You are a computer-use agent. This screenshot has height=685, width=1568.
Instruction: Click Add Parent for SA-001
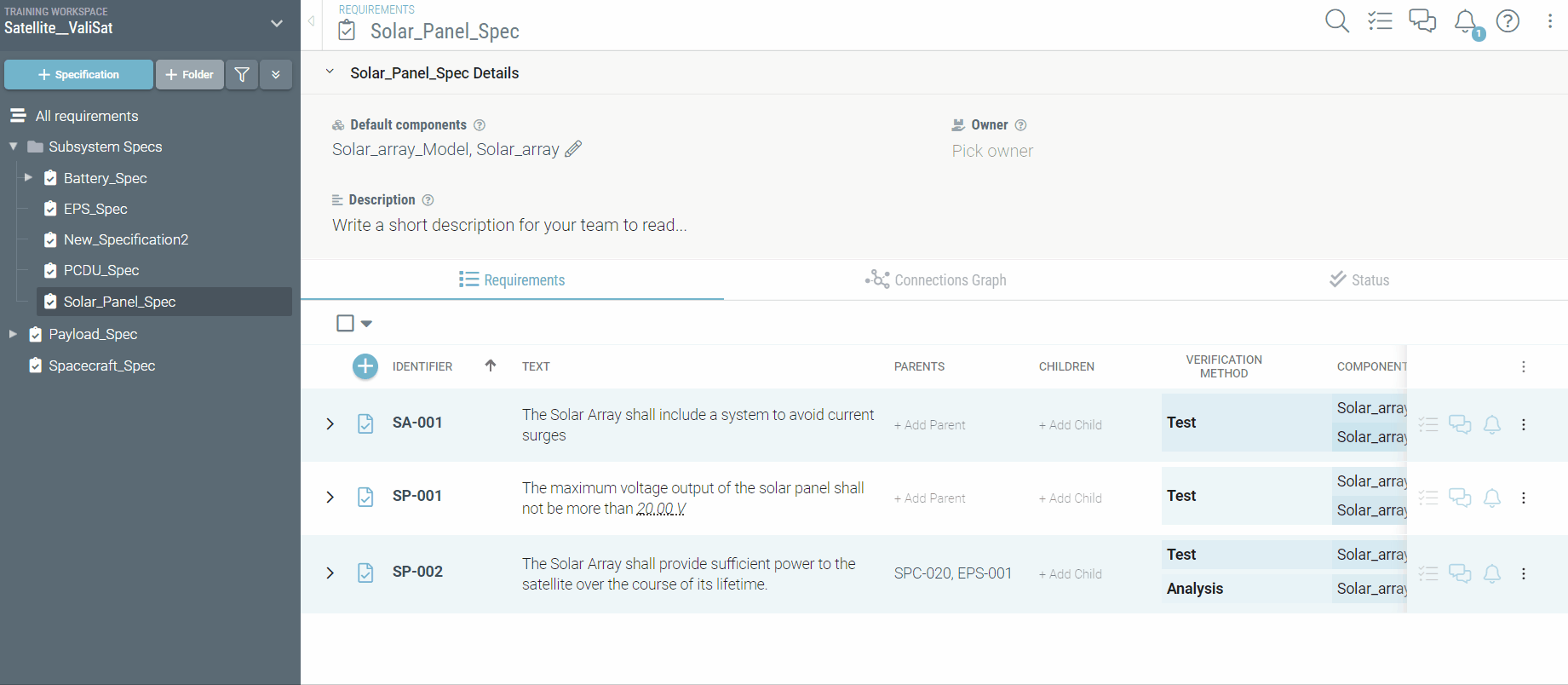click(929, 425)
